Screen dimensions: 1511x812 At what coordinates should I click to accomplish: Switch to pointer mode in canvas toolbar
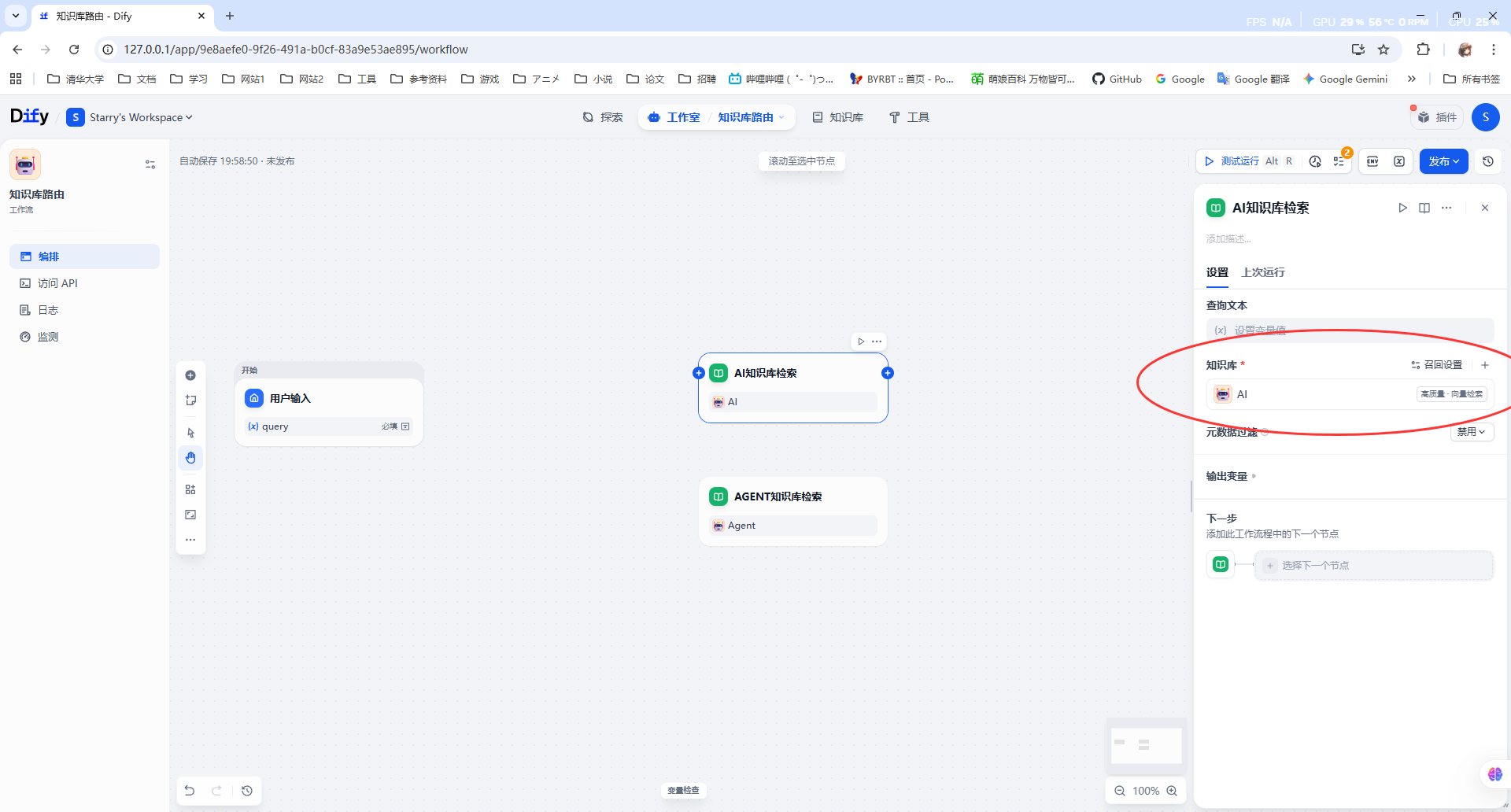[190, 433]
